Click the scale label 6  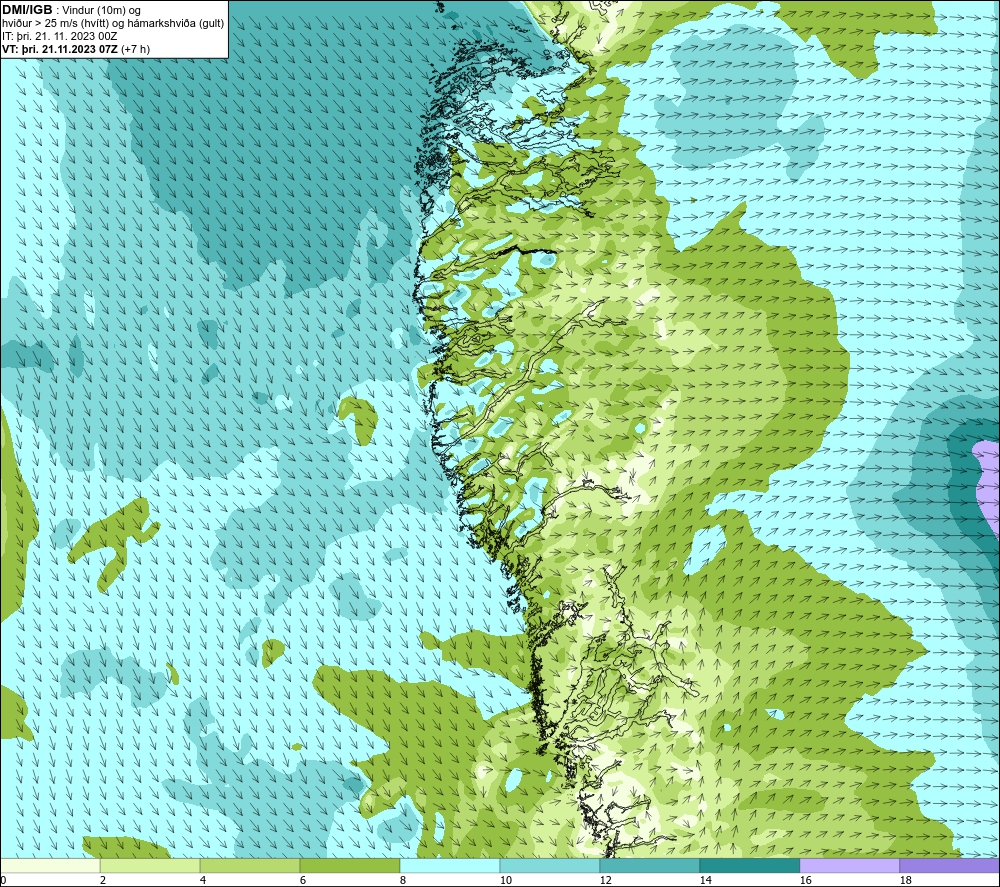[x=303, y=880]
